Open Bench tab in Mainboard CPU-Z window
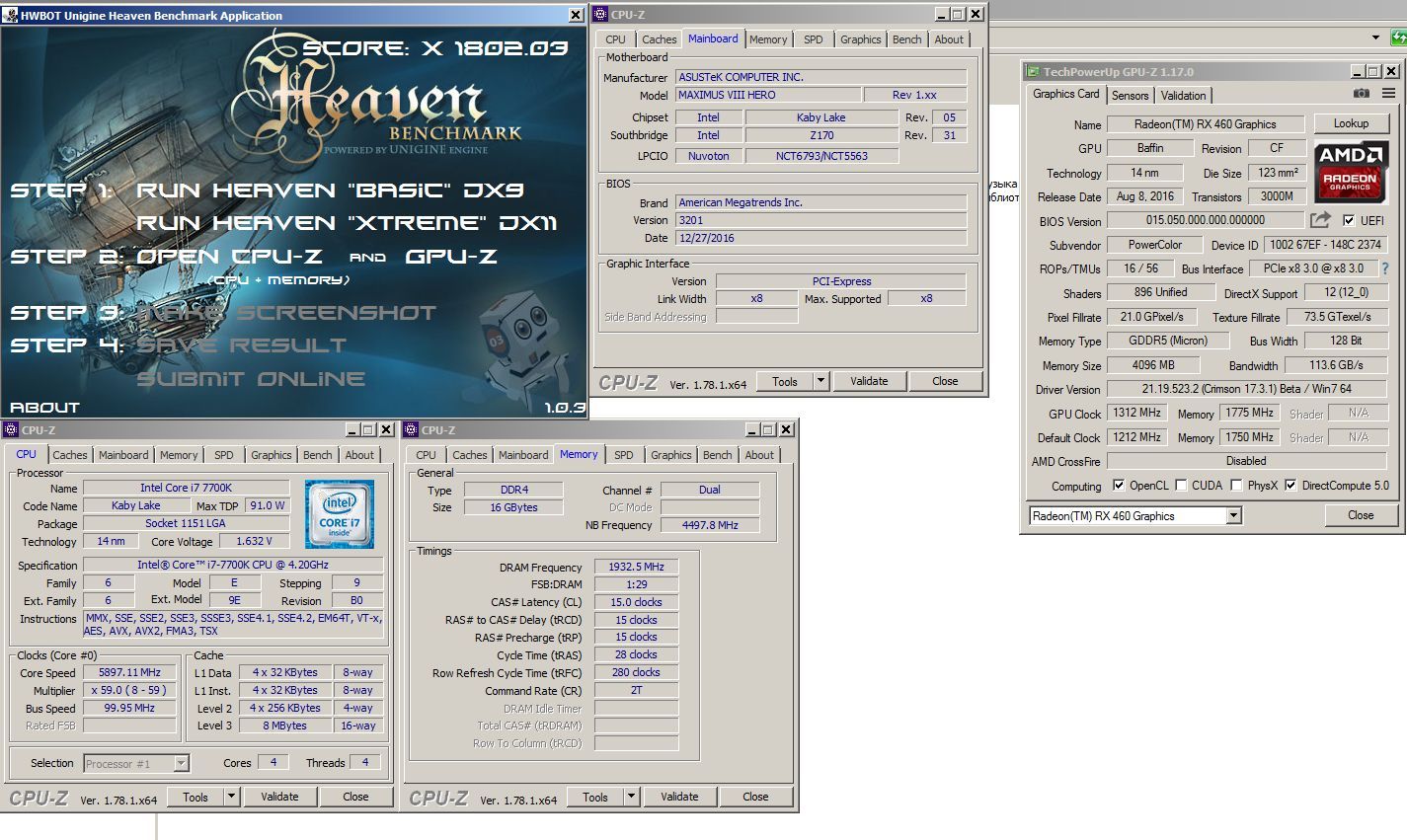1407x840 pixels. 906,39
